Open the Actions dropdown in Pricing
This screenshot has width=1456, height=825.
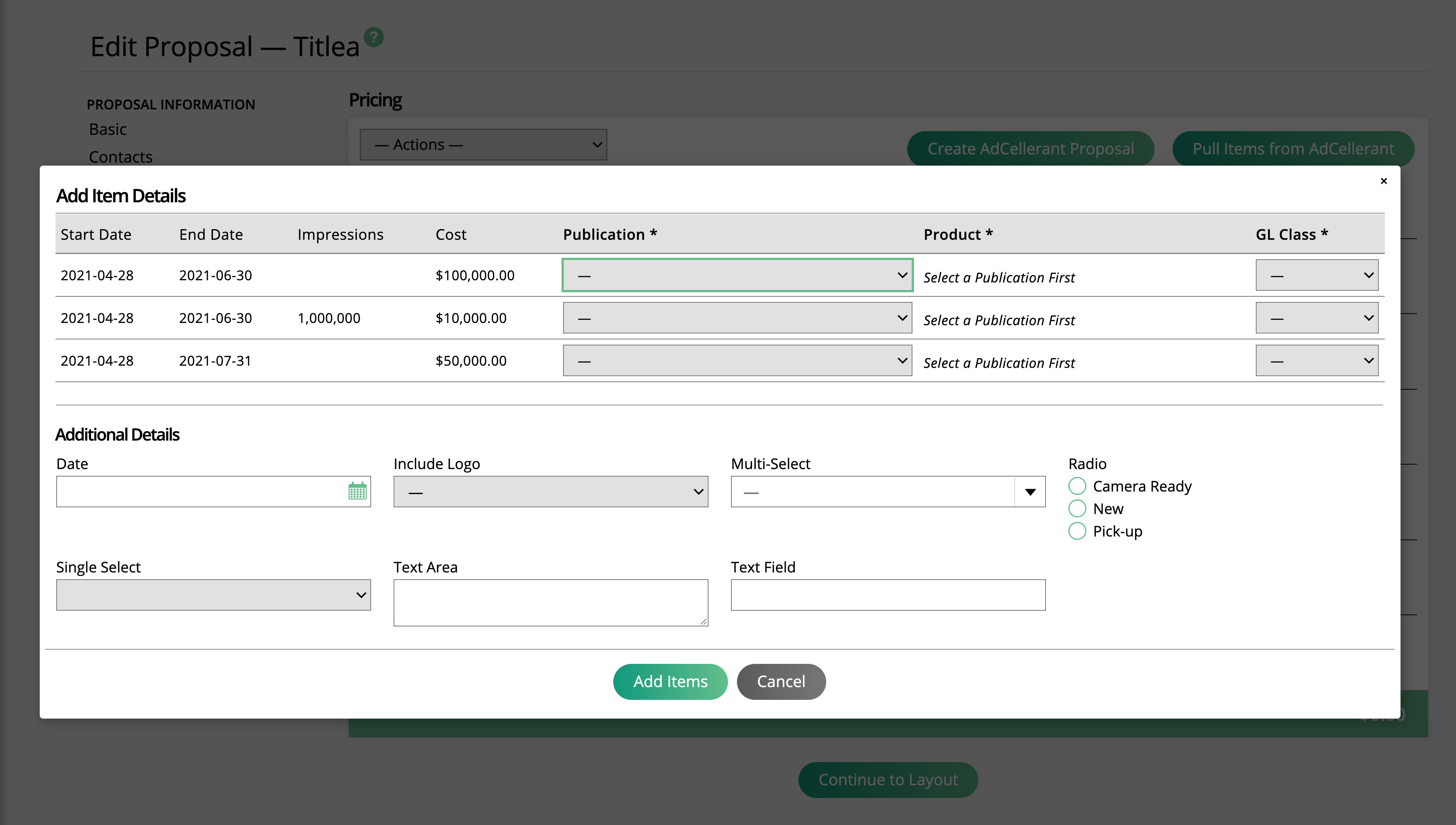click(x=483, y=145)
